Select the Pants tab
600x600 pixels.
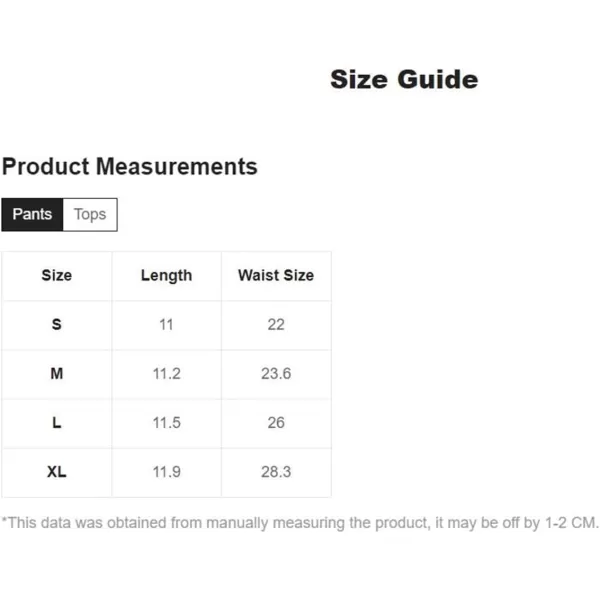[x=32, y=215]
